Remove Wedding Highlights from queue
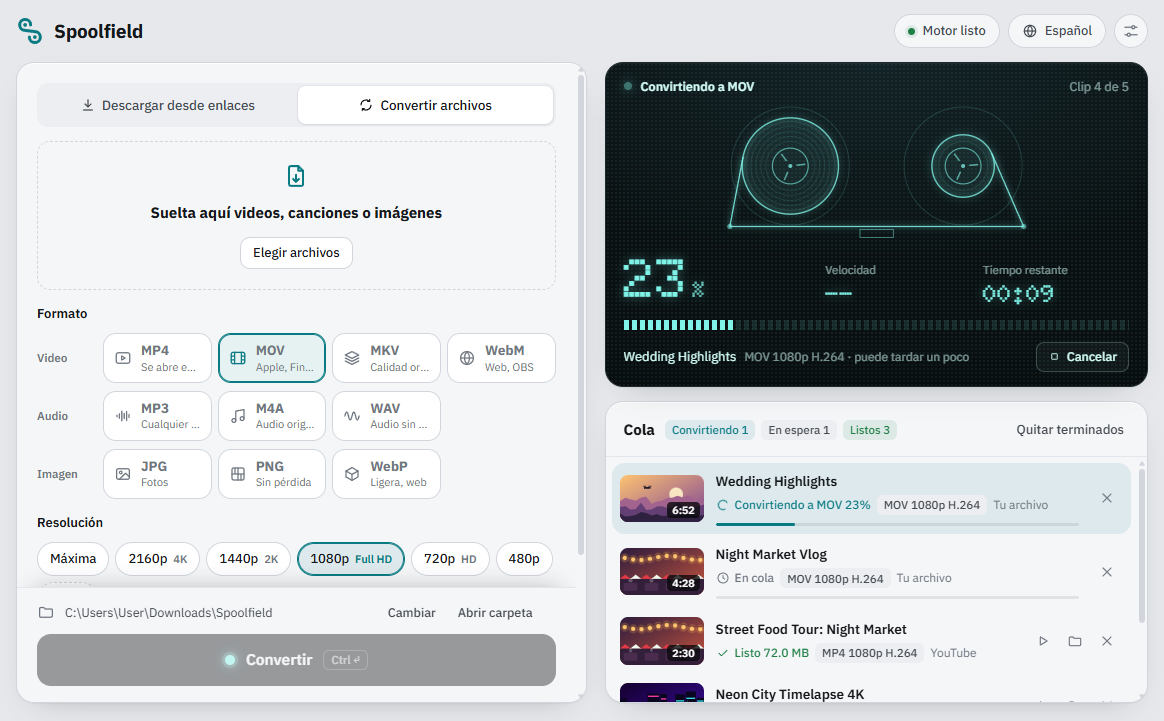The height and width of the screenshot is (721, 1164). click(1107, 498)
